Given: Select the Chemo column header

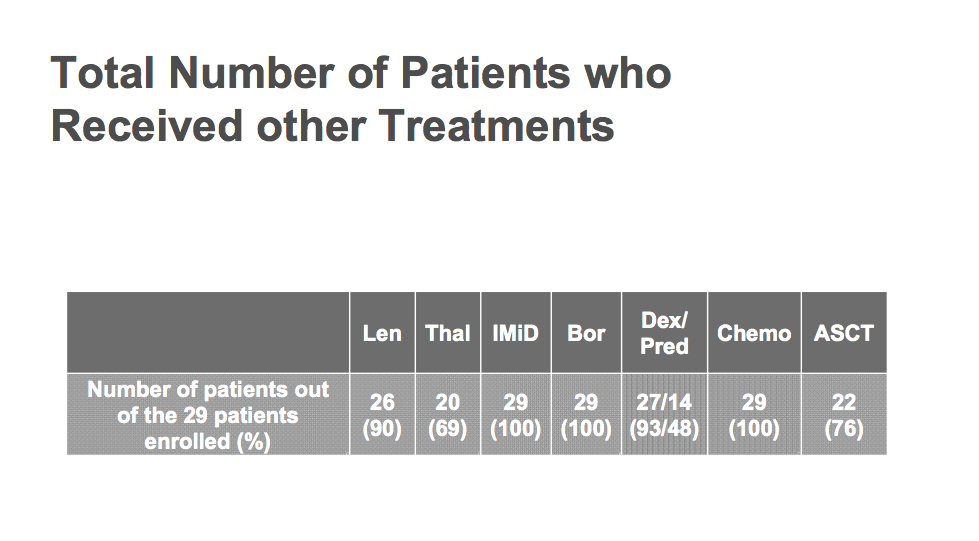Looking at the screenshot, I should (x=754, y=333).
